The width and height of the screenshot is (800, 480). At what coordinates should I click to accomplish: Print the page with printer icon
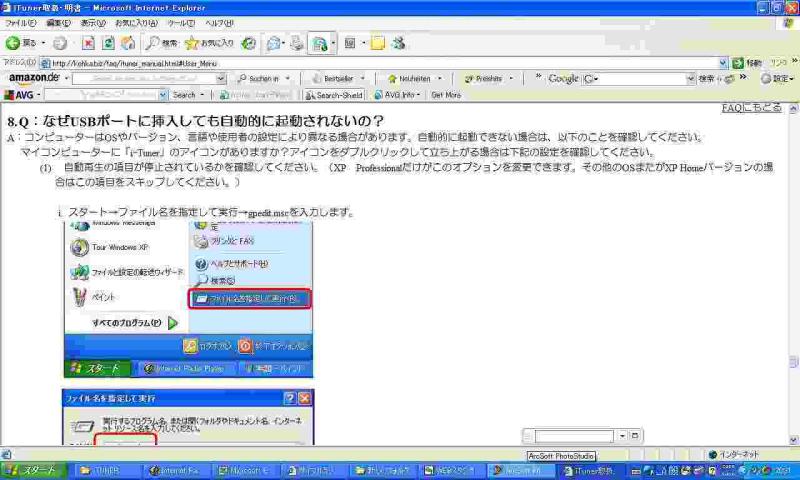click(x=297, y=44)
